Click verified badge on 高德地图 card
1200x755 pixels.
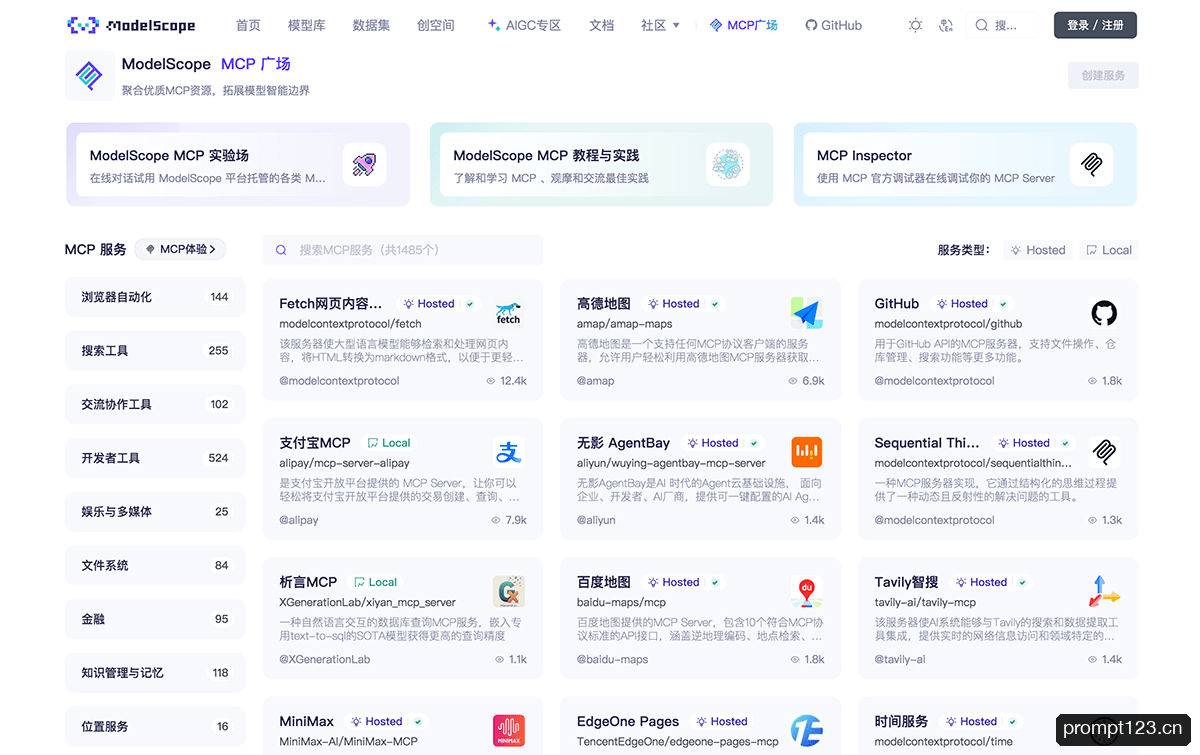tap(715, 304)
